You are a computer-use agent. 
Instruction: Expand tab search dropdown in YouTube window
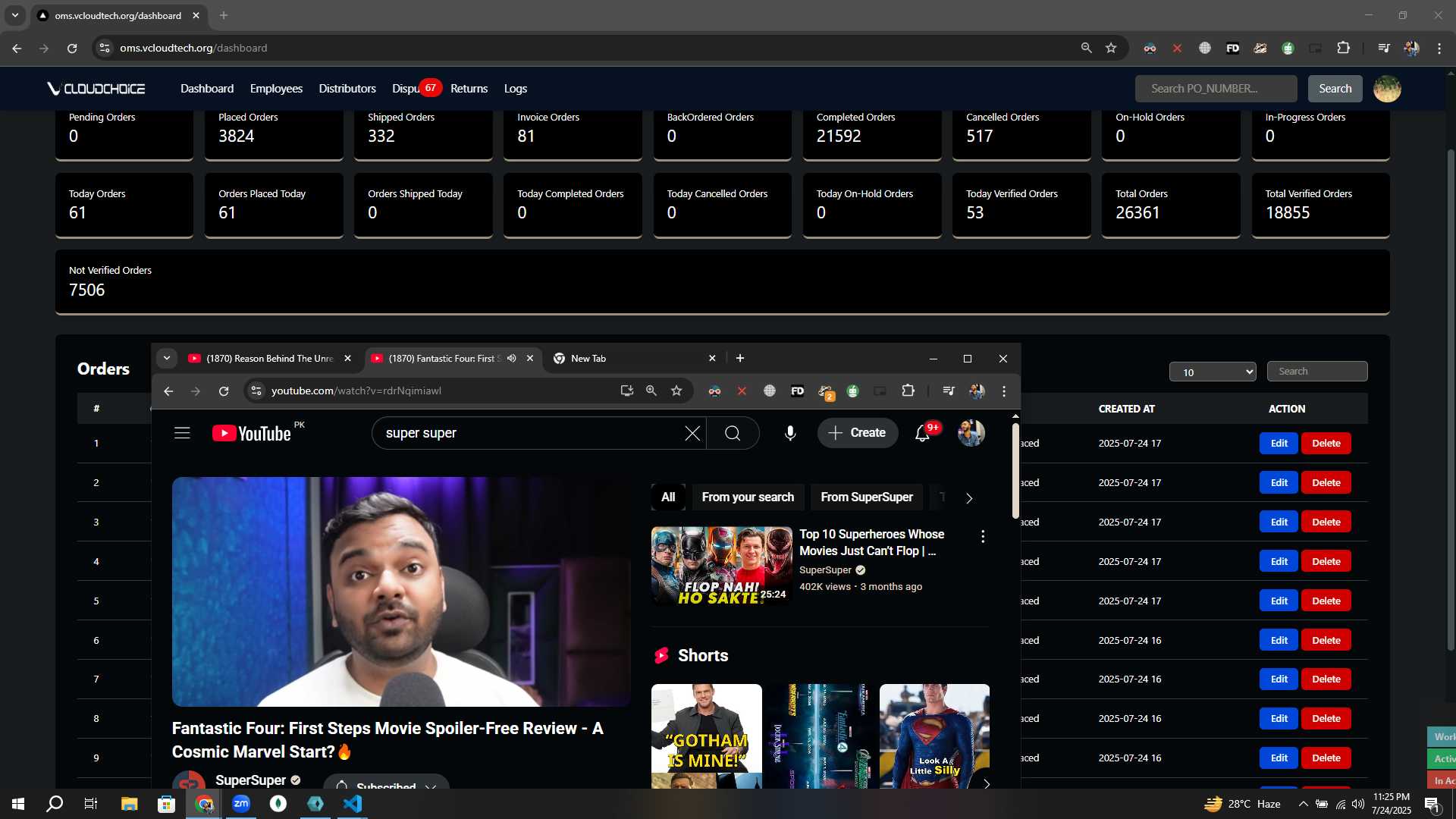(x=166, y=358)
